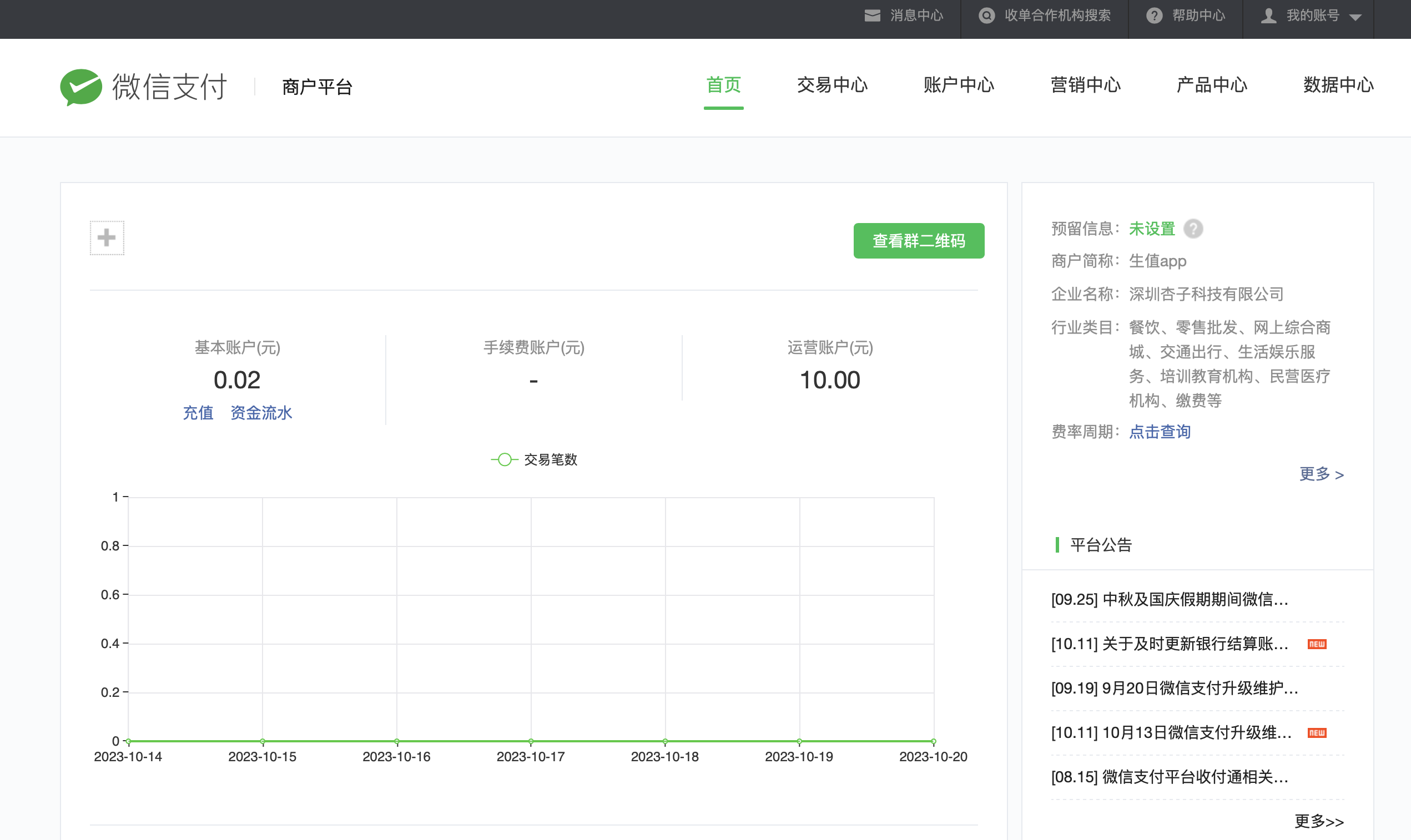1411x840 pixels.
Task: Click 帮助中心 in top bar
Action: click(1198, 16)
